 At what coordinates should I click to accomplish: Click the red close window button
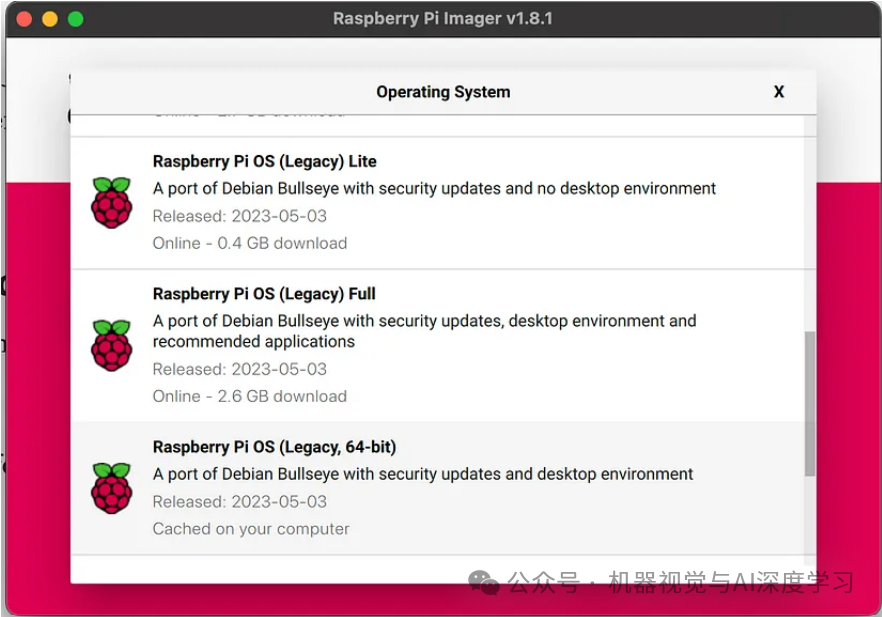point(24,19)
